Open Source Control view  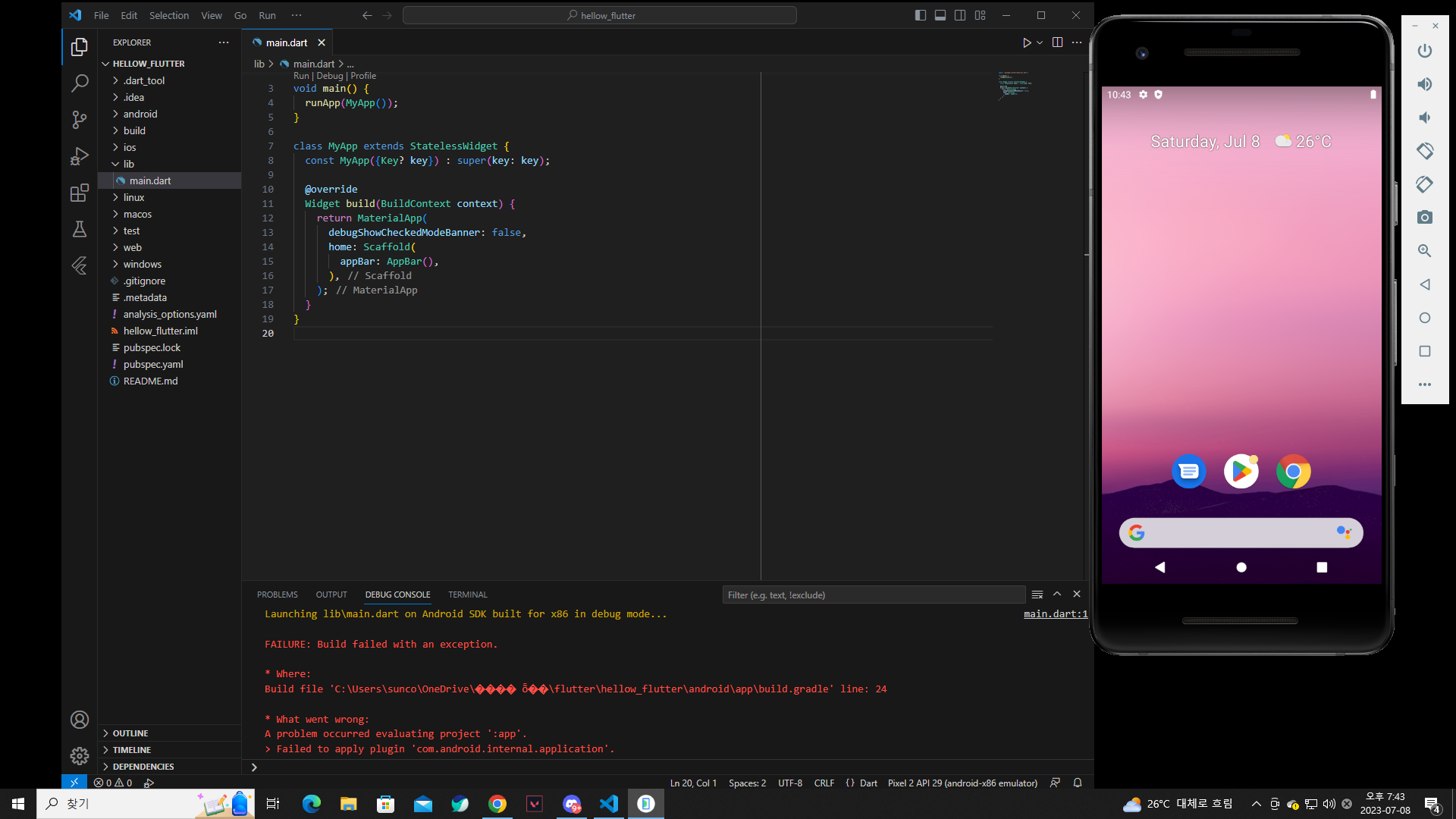coord(80,120)
